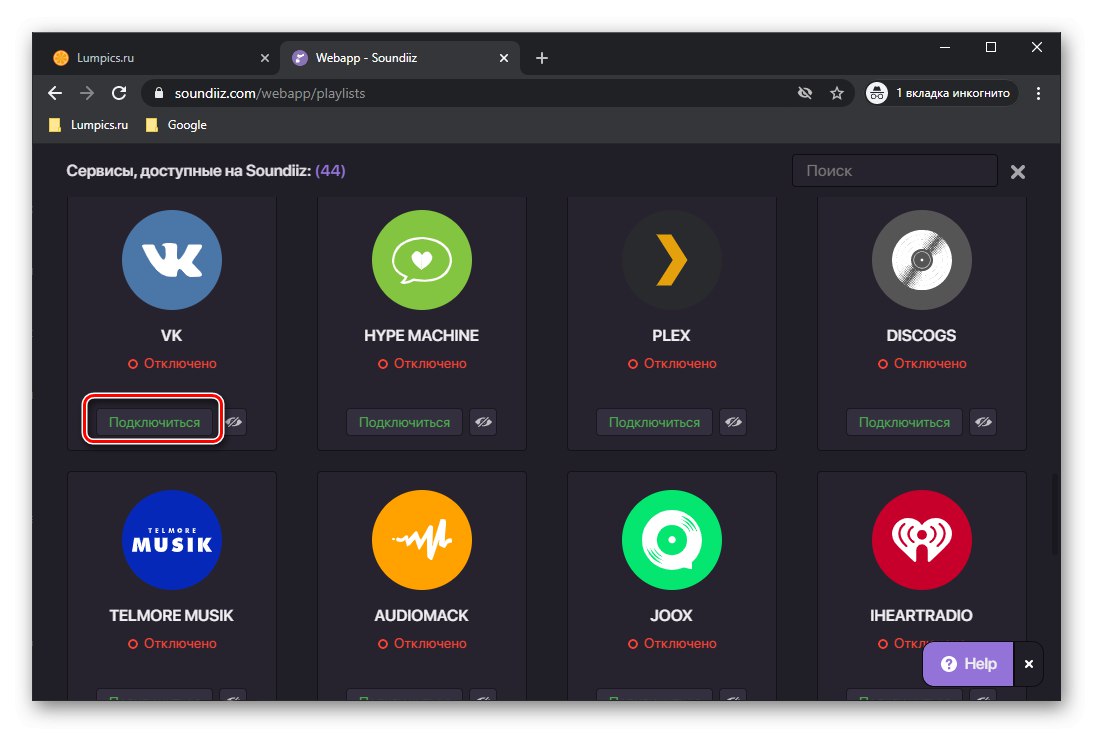Viewport: 1093px width, 733px height.
Task: Toggle visibility of the Plex service
Action: 733,422
